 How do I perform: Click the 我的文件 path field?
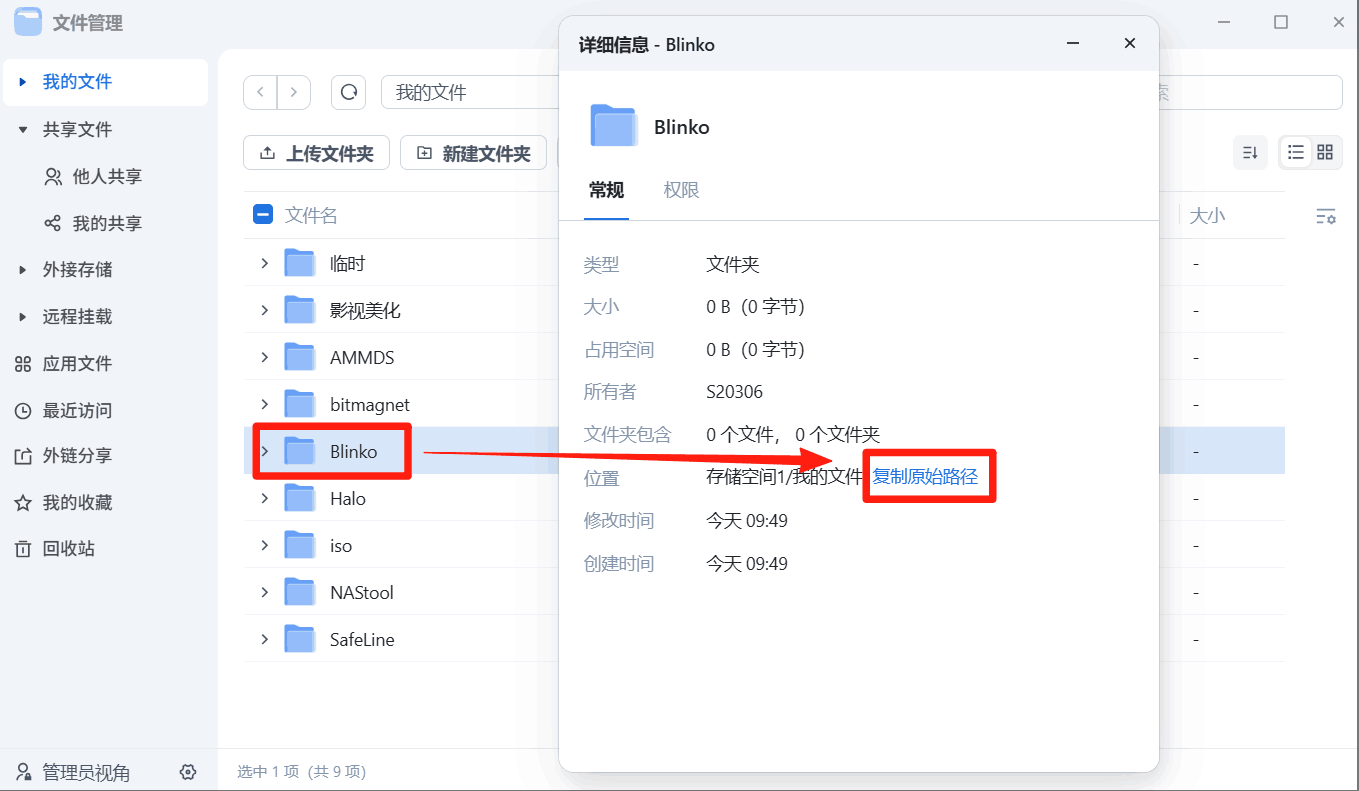pyautogui.click(x=470, y=92)
